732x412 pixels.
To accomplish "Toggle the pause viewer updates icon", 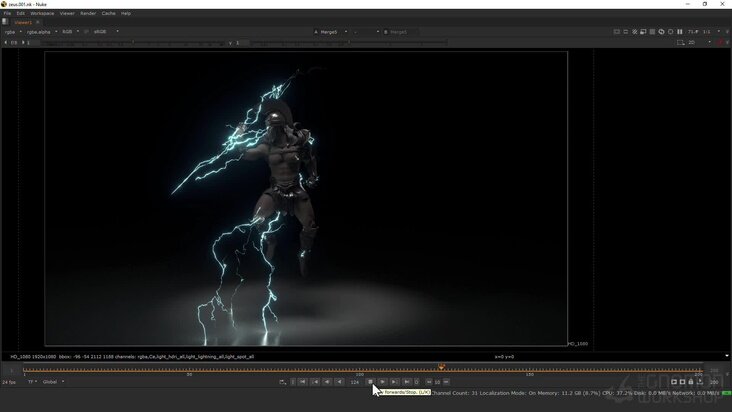I will [x=680, y=32].
